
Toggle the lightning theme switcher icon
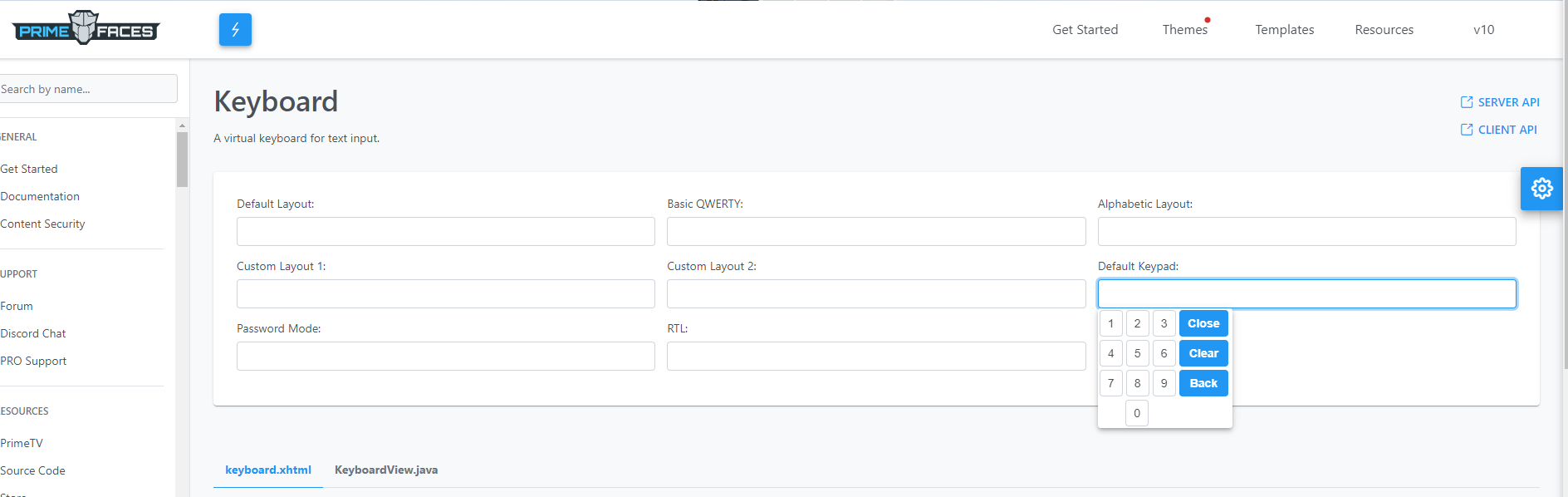235,29
